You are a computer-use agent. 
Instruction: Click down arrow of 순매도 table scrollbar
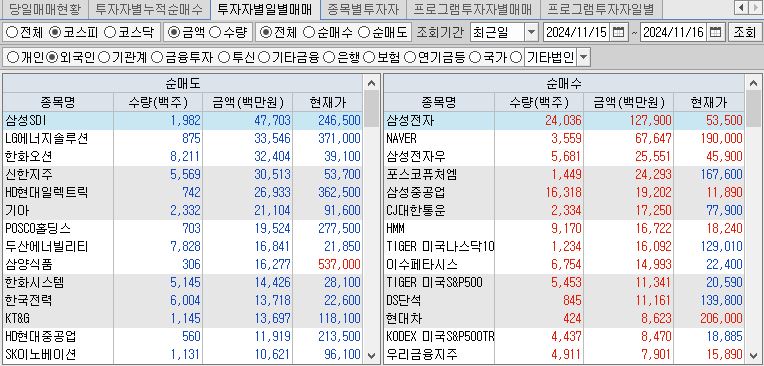coord(371,355)
